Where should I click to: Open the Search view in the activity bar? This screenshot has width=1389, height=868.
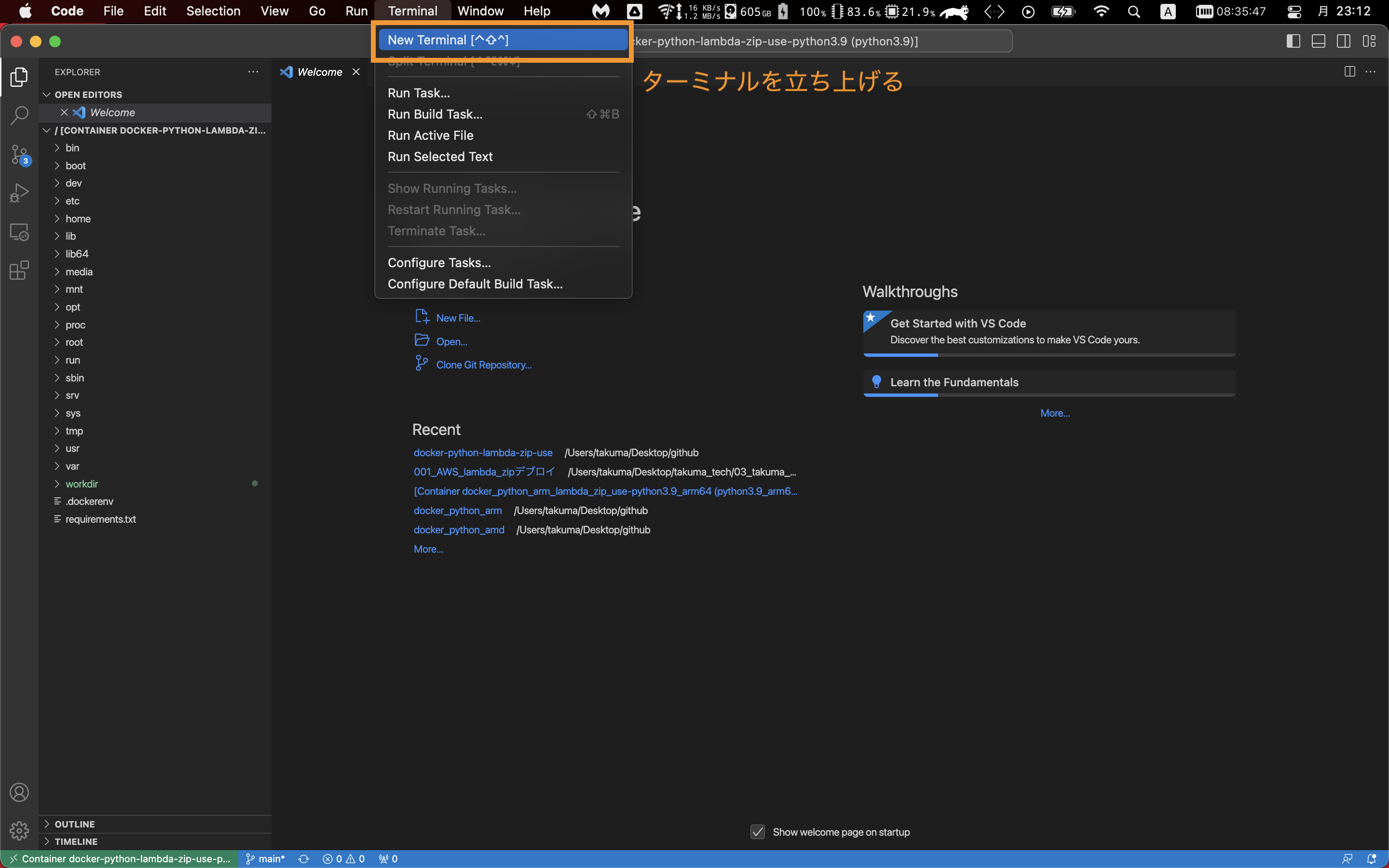click(x=19, y=115)
